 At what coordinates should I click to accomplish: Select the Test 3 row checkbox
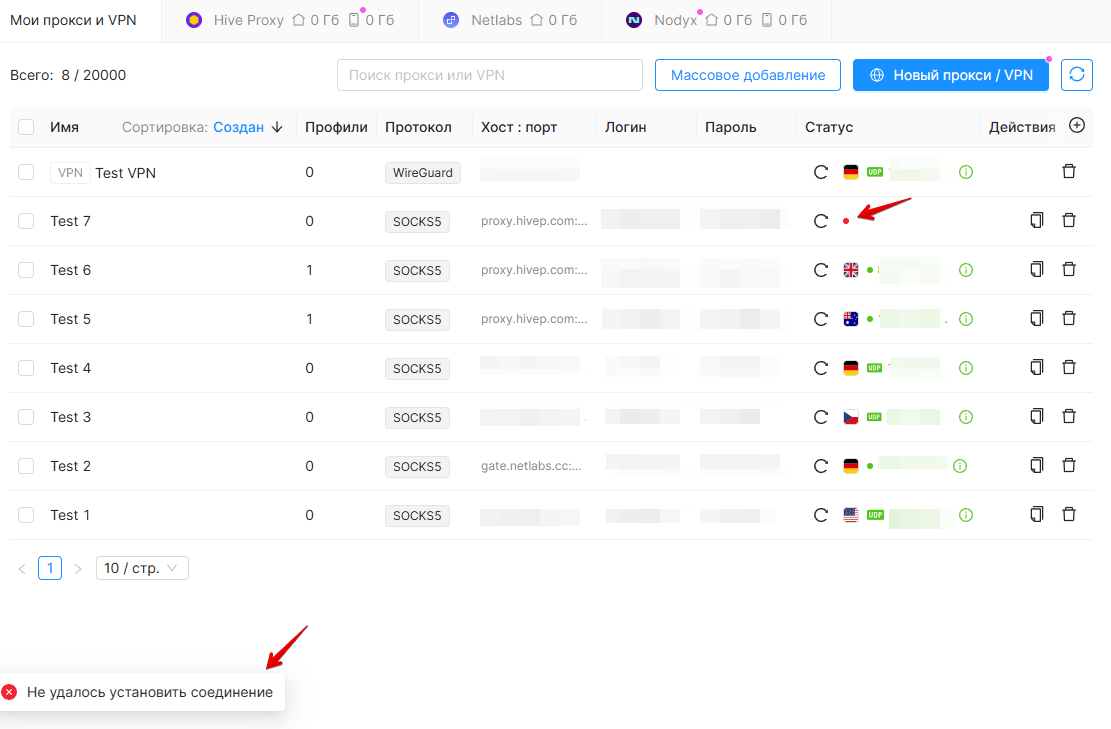[26, 417]
